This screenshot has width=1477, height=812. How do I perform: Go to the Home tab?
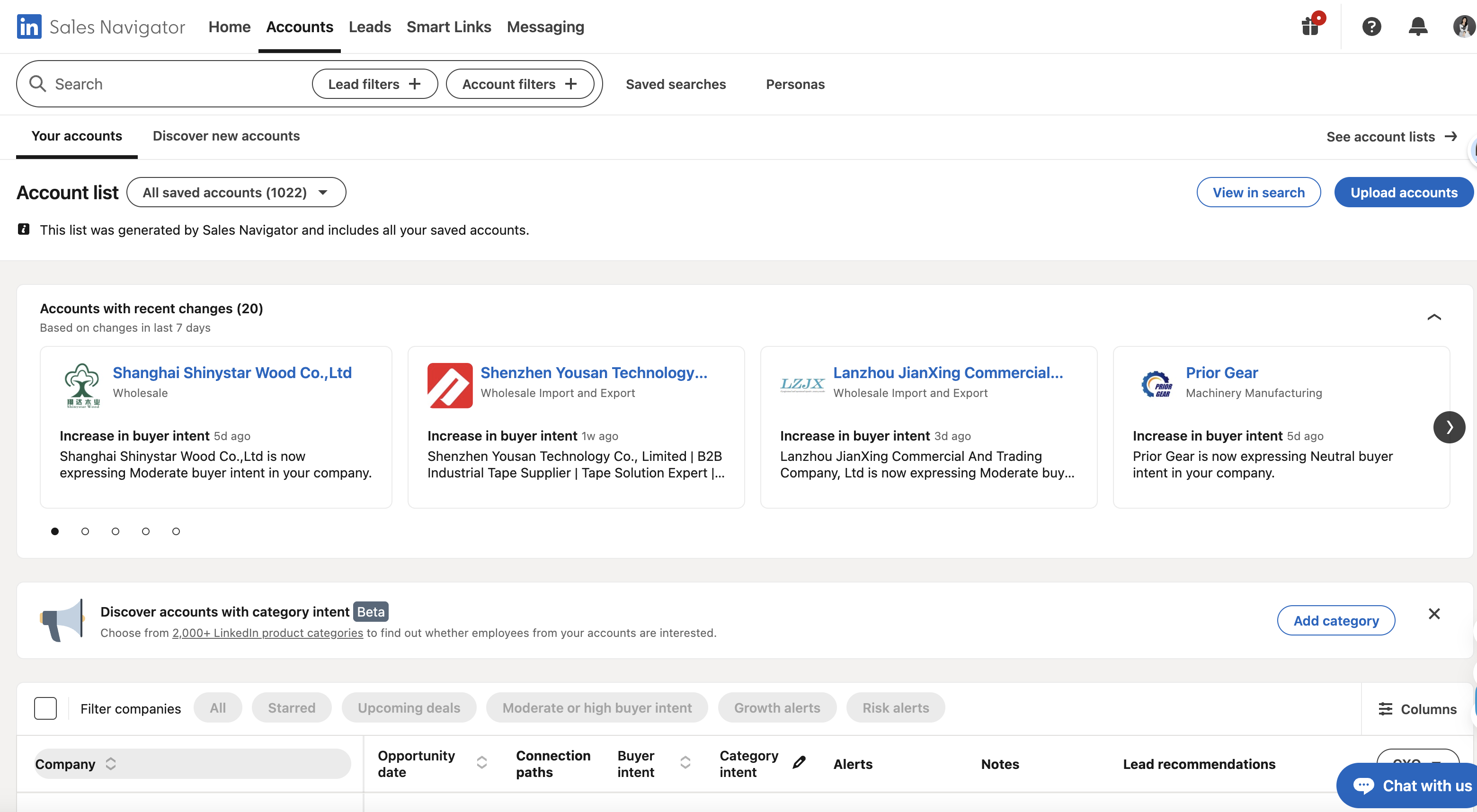[x=229, y=27]
